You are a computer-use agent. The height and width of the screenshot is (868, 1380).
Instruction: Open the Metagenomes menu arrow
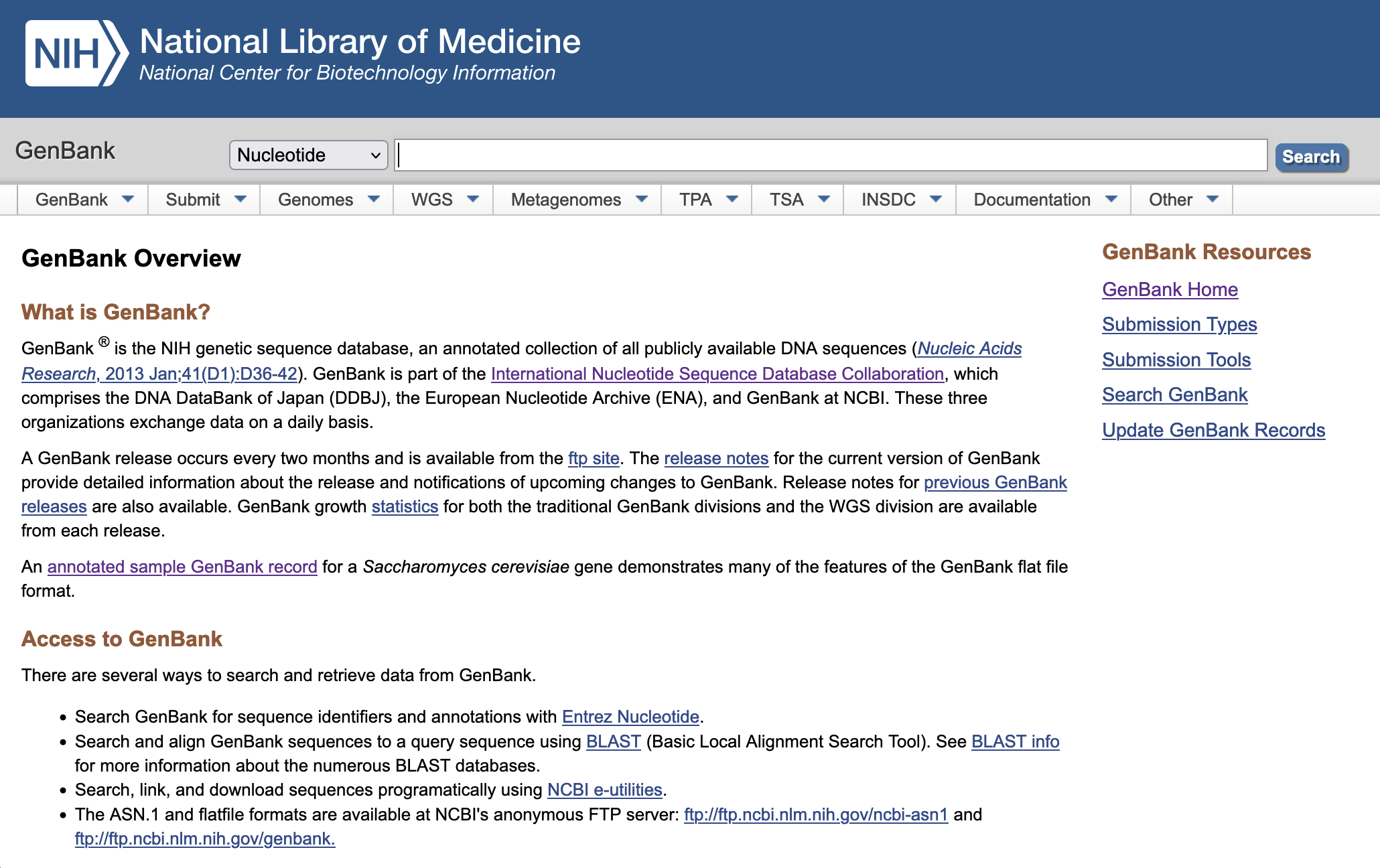(642, 199)
